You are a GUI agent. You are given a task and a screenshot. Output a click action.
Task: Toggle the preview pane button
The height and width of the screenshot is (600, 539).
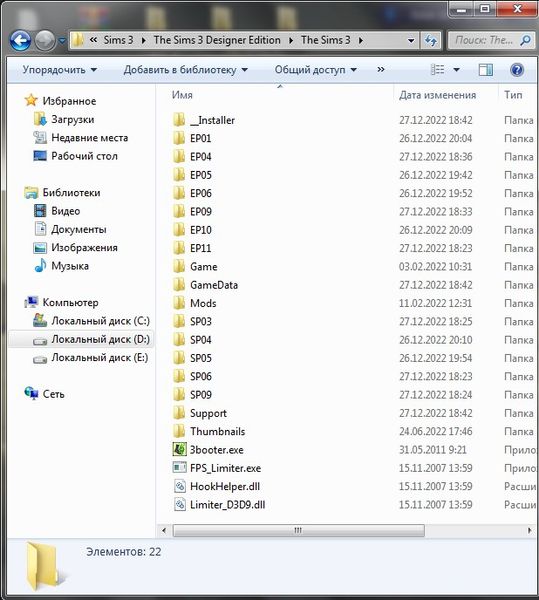pos(486,70)
